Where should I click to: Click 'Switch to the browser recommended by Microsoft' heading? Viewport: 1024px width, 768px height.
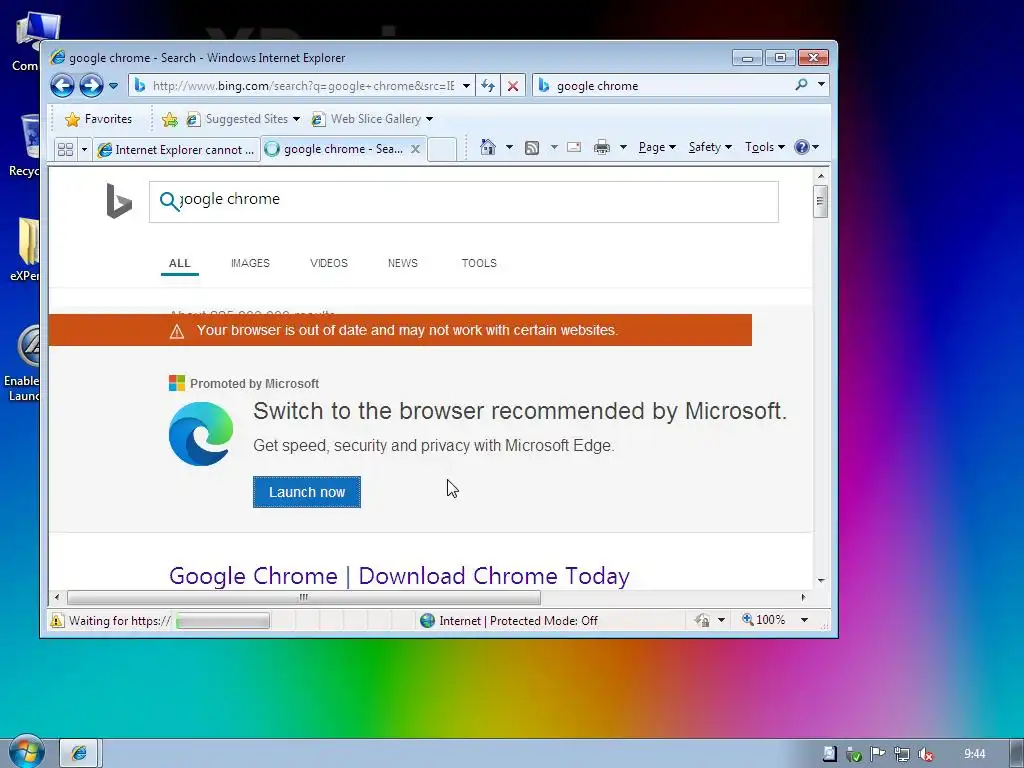520,411
